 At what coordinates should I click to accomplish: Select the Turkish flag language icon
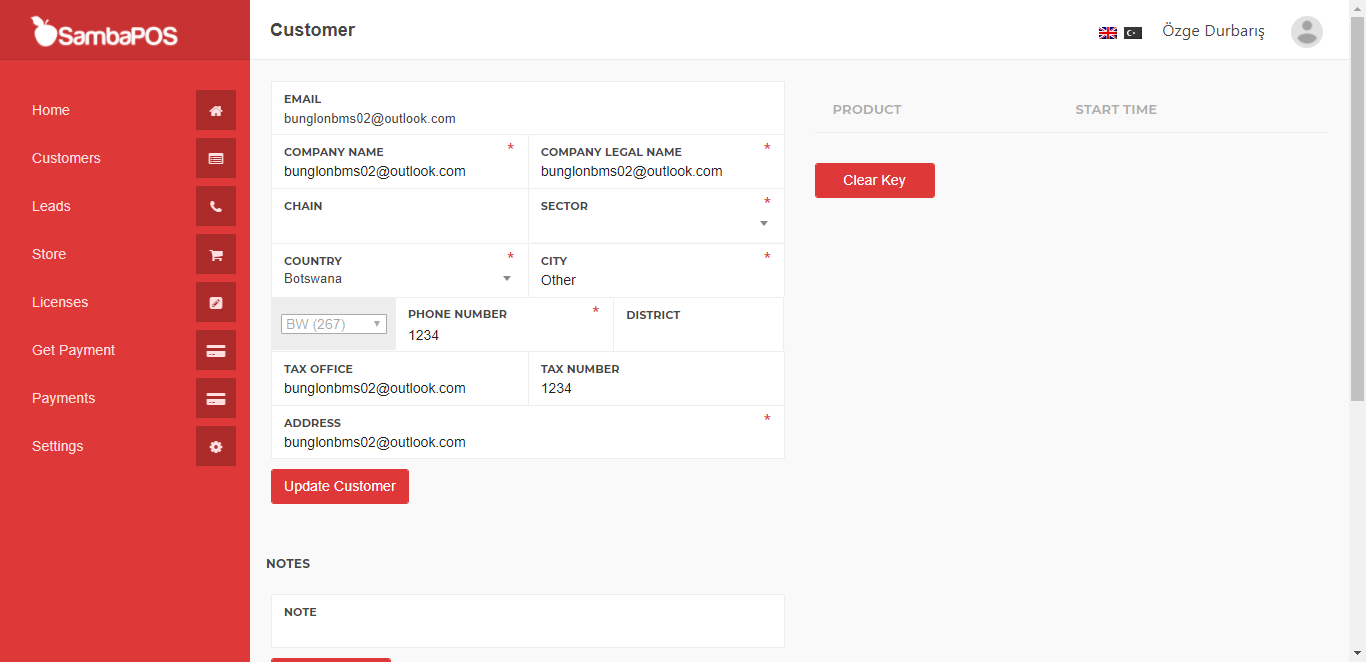1131,32
